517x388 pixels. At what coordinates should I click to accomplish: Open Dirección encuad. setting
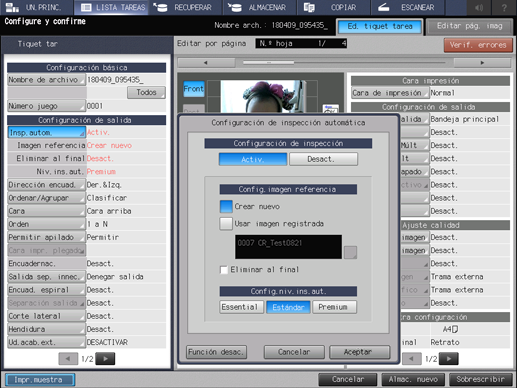pos(46,185)
